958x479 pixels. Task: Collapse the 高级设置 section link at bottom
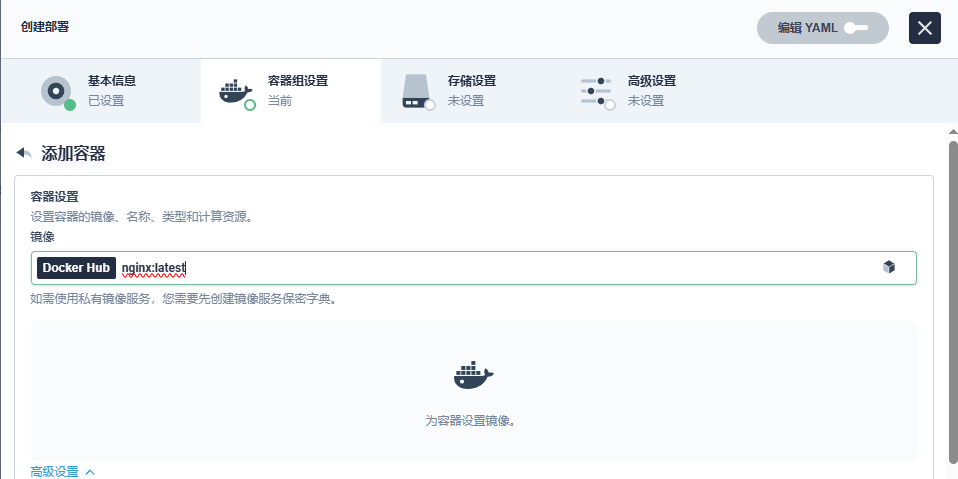tap(54, 472)
